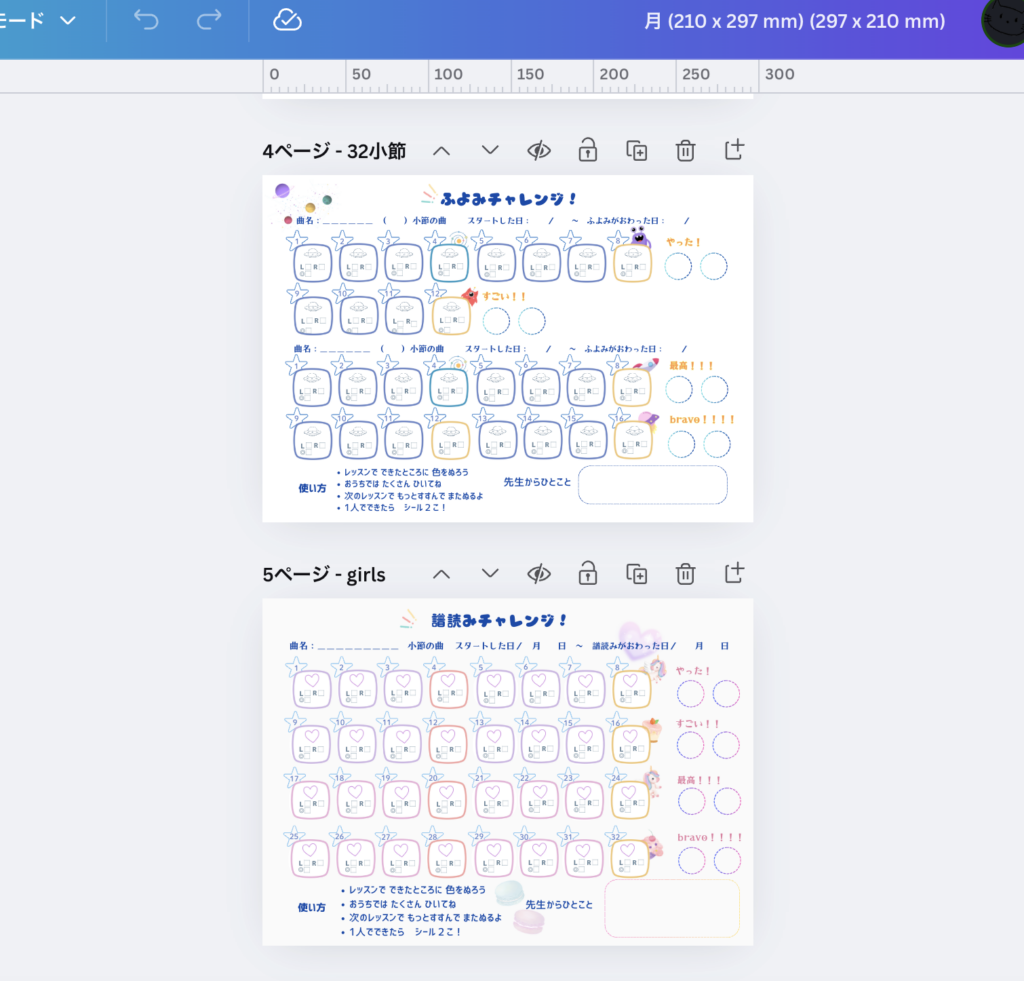The width and height of the screenshot is (1024, 981).
Task: Duplicate page 5 girls
Action: click(x=636, y=573)
